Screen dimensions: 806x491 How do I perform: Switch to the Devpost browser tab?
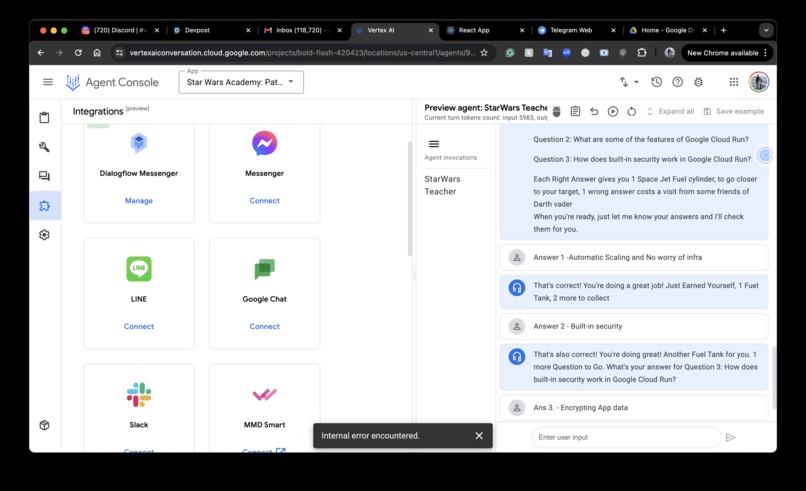212,30
